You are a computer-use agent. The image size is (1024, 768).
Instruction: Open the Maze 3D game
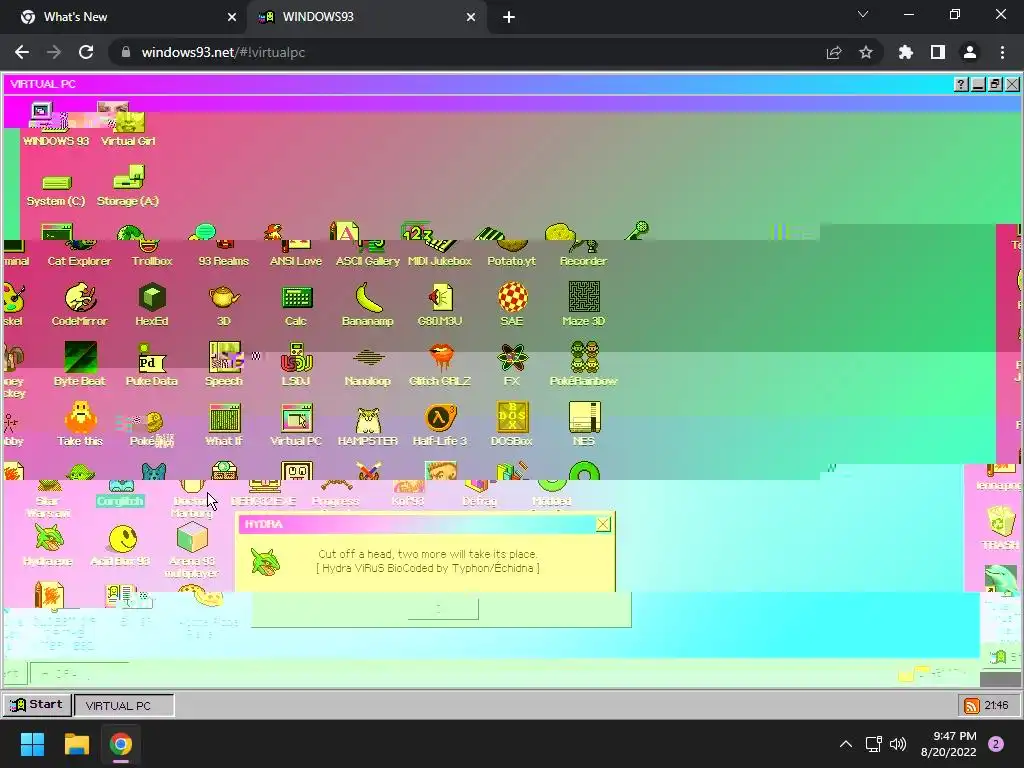(x=583, y=304)
